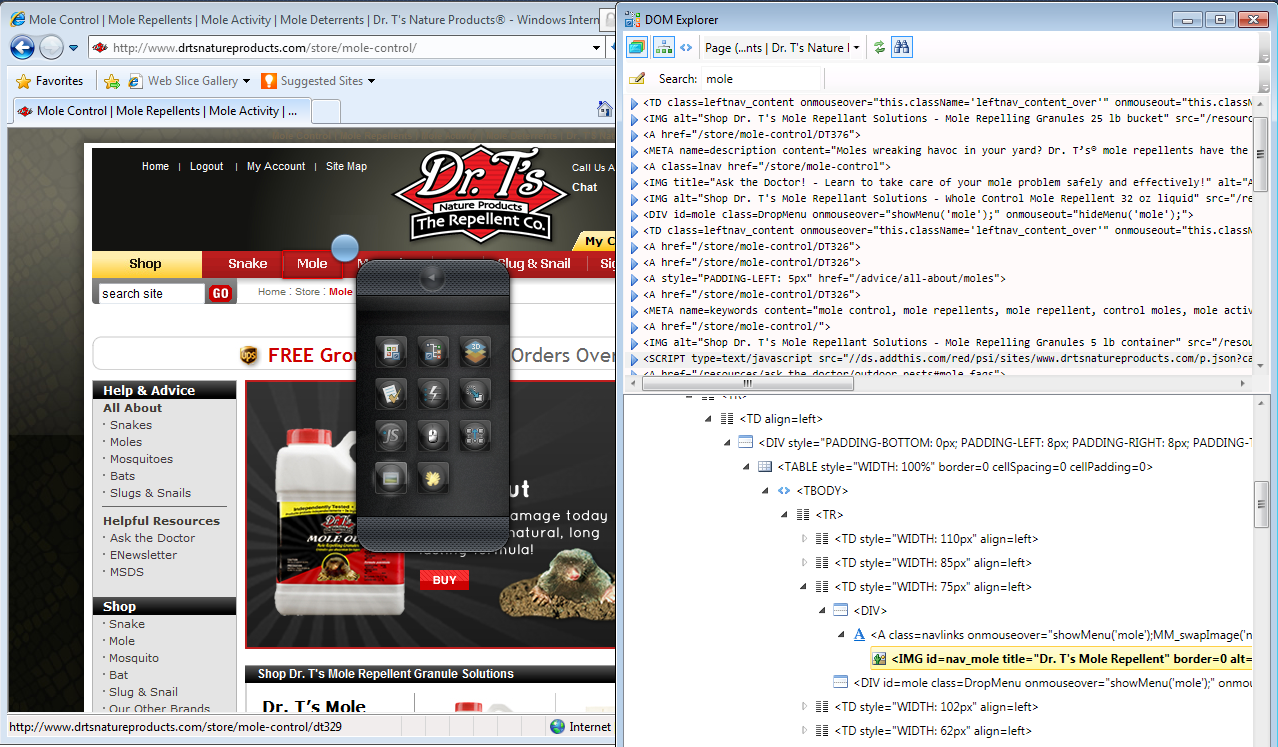Toggle the binoculars search button
The height and width of the screenshot is (747, 1278).
pyautogui.click(x=901, y=47)
